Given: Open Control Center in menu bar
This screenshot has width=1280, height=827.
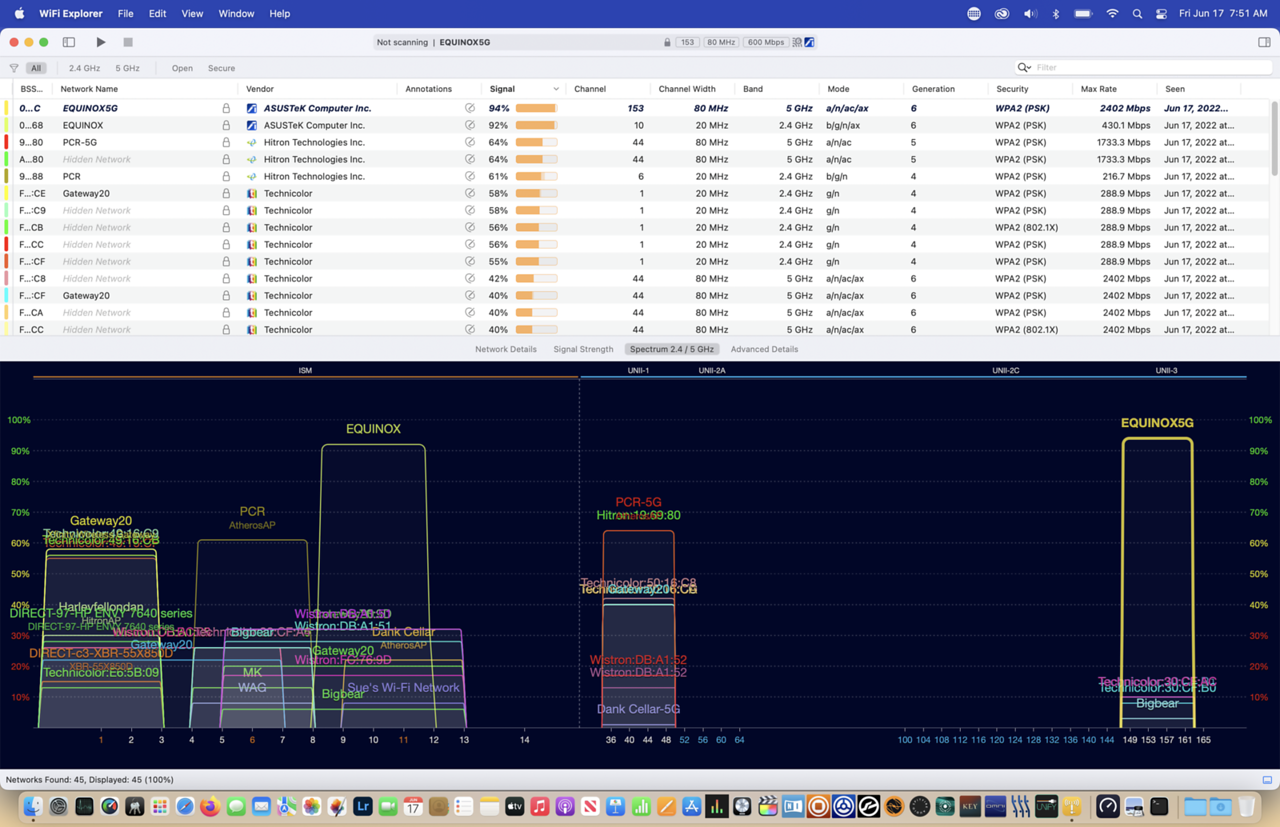Looking at the screenshot, I should (x=1161, y=14).
